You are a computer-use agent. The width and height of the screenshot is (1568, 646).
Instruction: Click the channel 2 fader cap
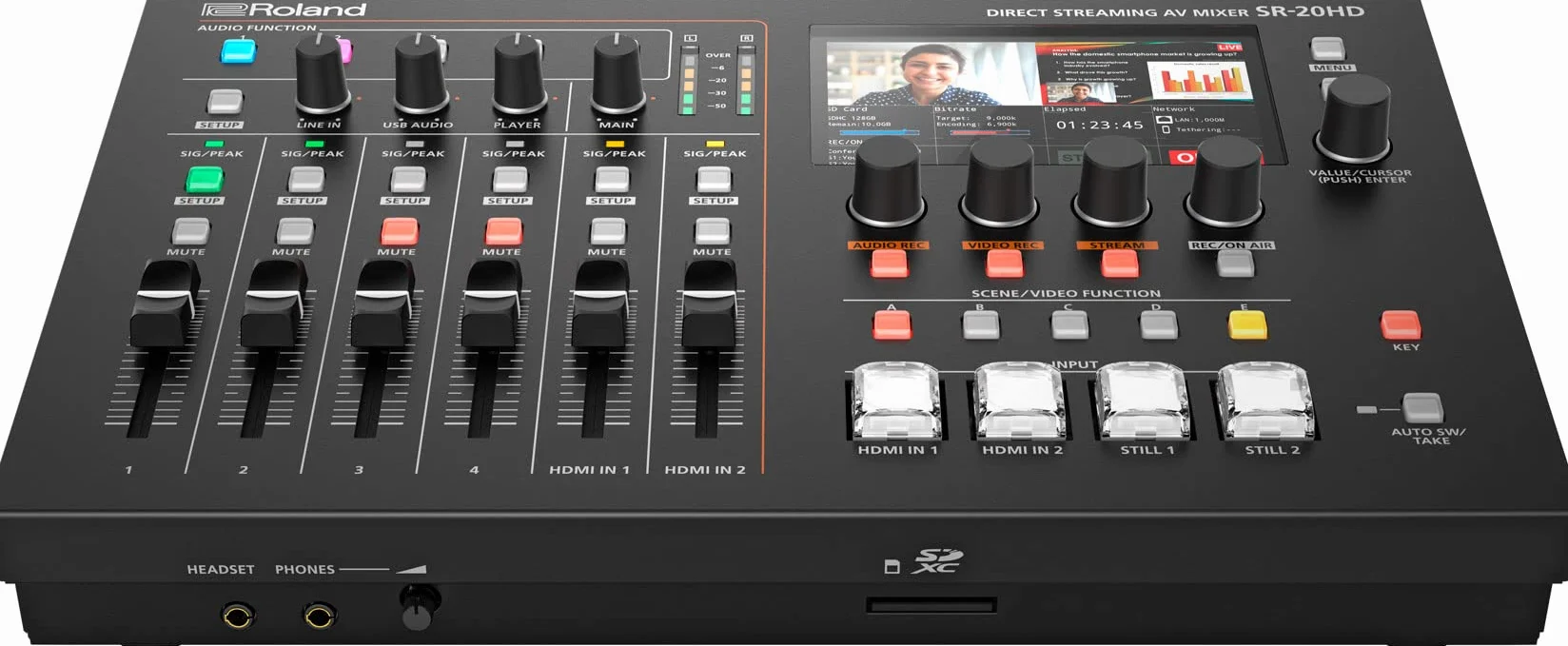(275, 303)
